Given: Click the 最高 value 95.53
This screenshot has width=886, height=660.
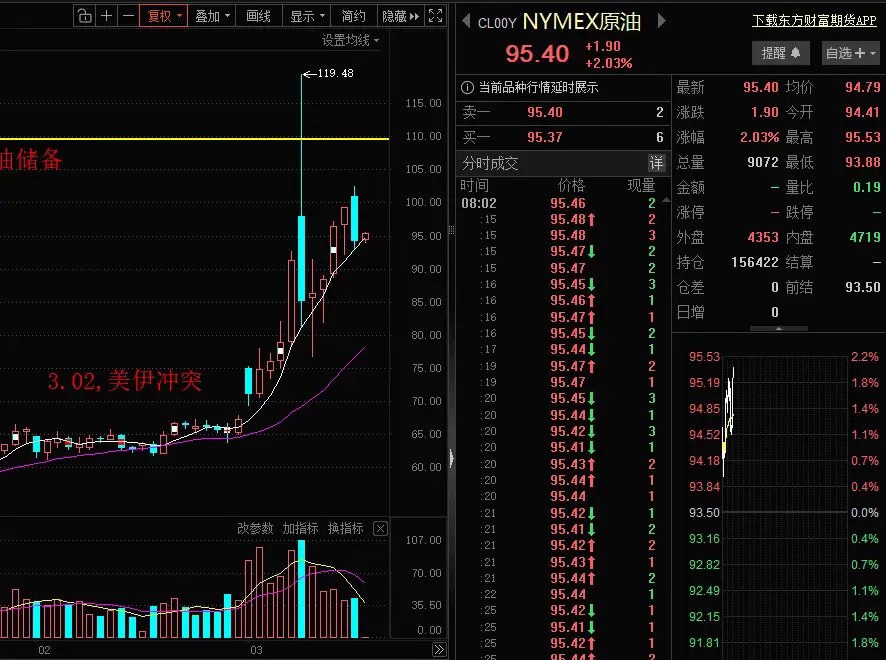Looking at the screenshot, I should click(x=862, y=137).
